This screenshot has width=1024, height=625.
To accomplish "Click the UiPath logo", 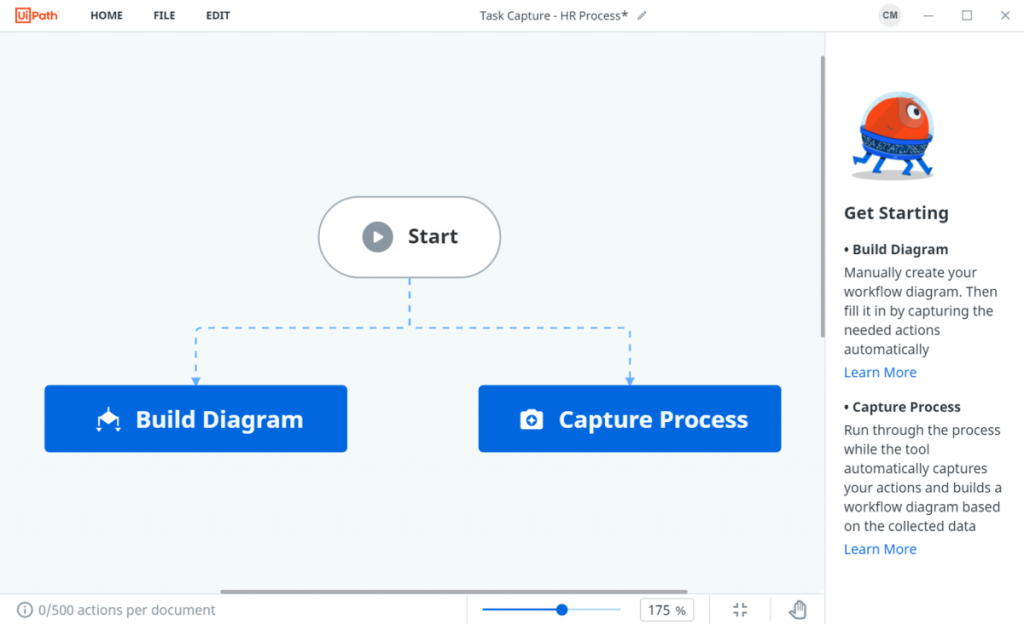I will click(37, 15).
